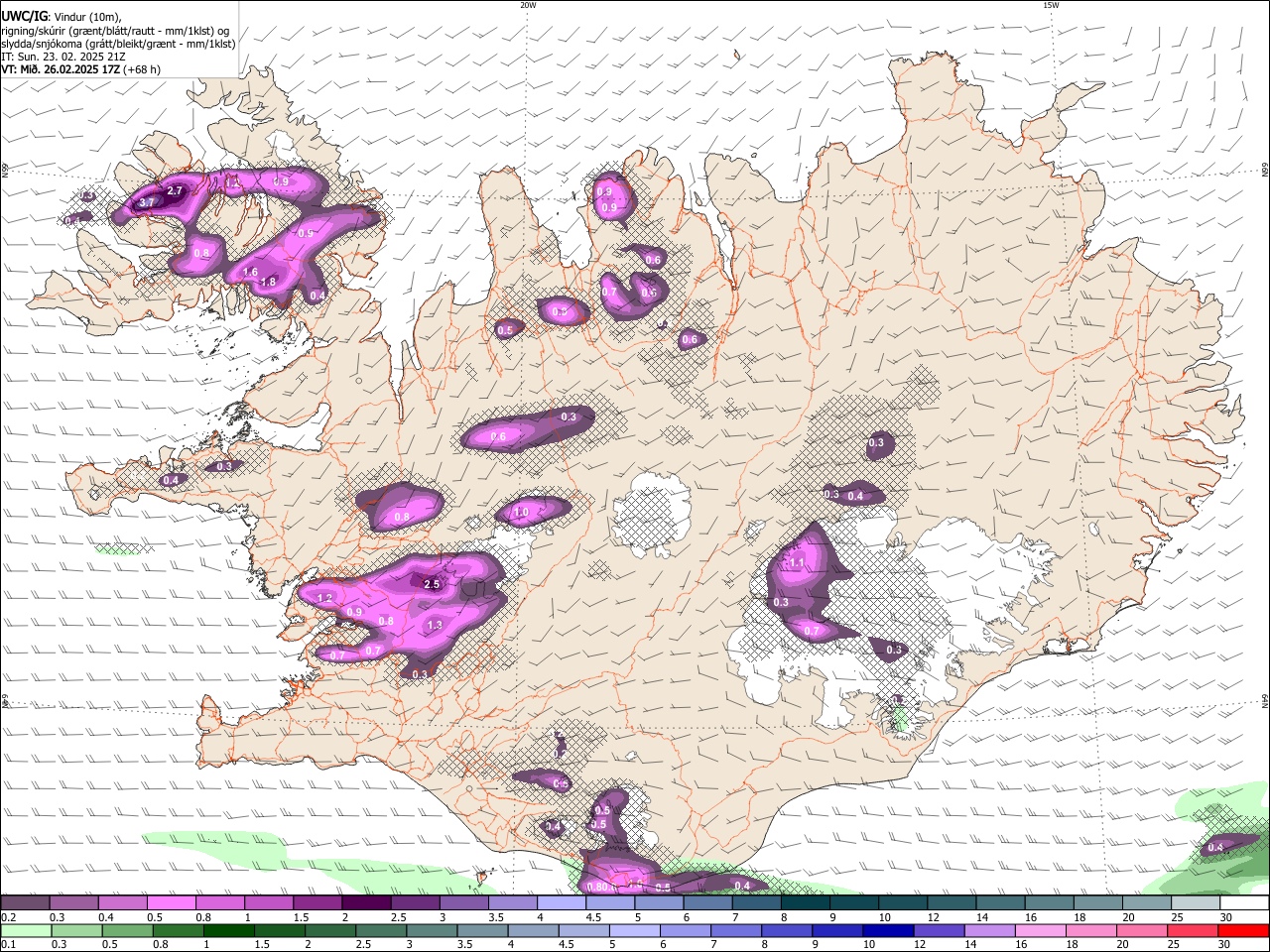Click the white upper scale swatch at 30
1270x952 pixels.
(1244, 902)
